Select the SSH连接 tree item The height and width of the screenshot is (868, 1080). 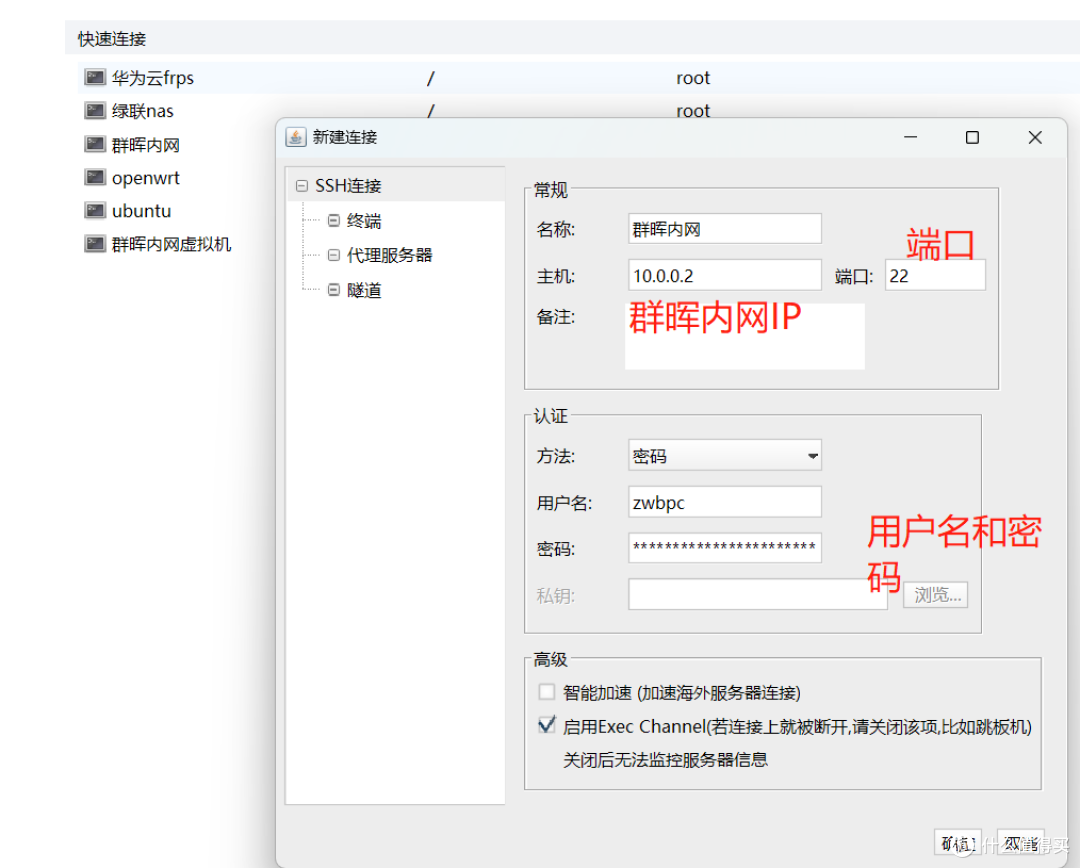click(348, 186)
